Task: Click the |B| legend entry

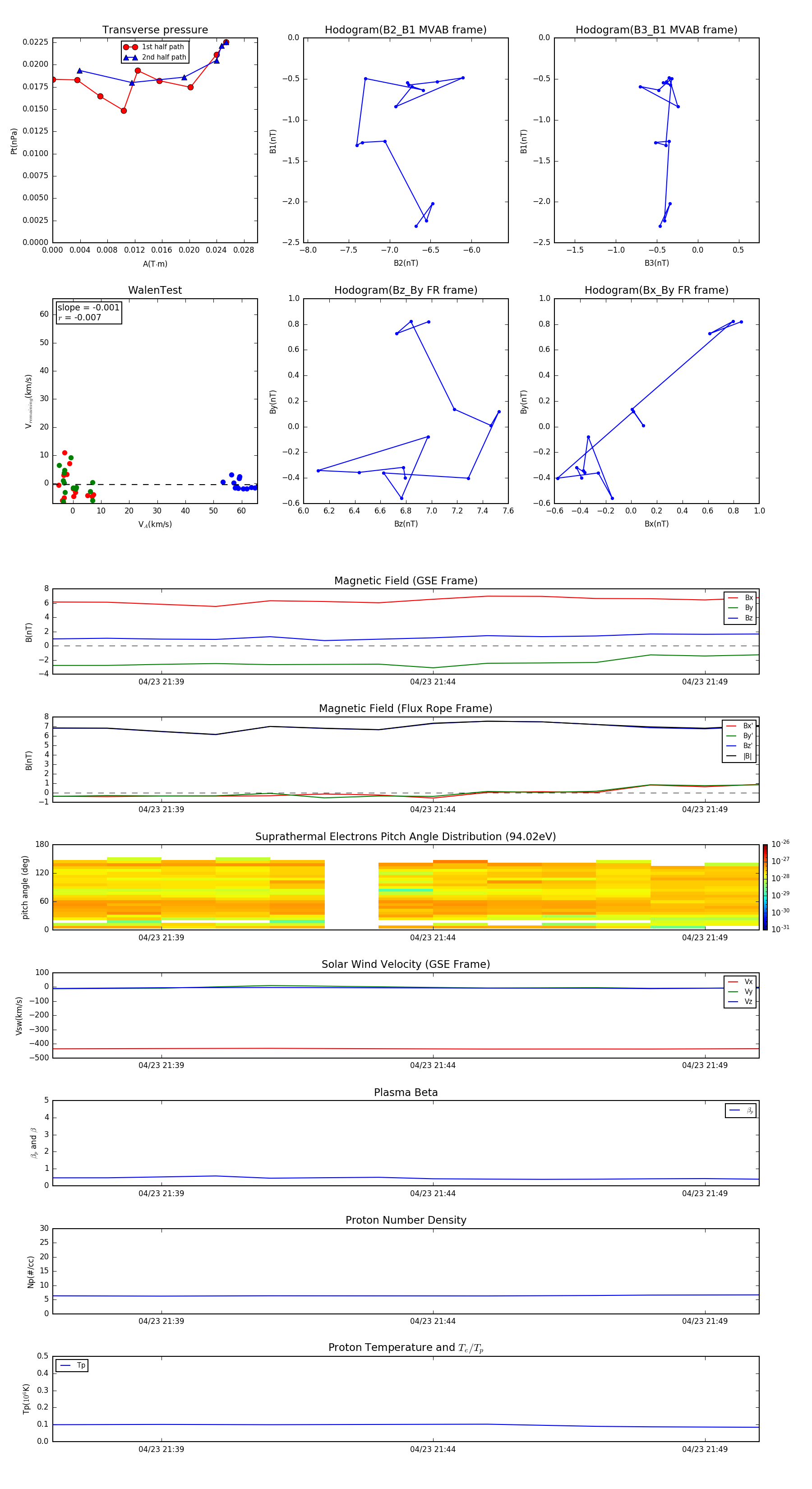Action: pyautogui.click(x=739, y=756)
